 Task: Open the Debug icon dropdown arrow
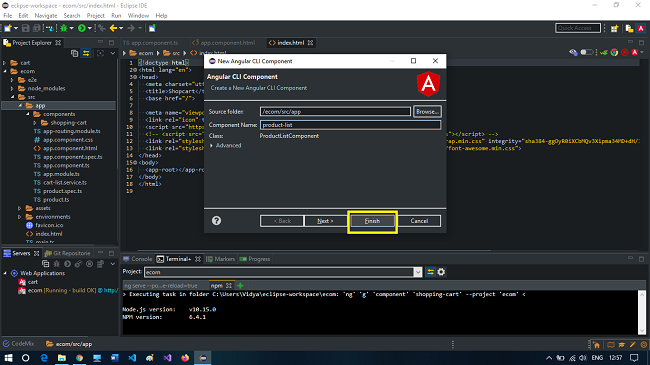click(x=71, y=28)
